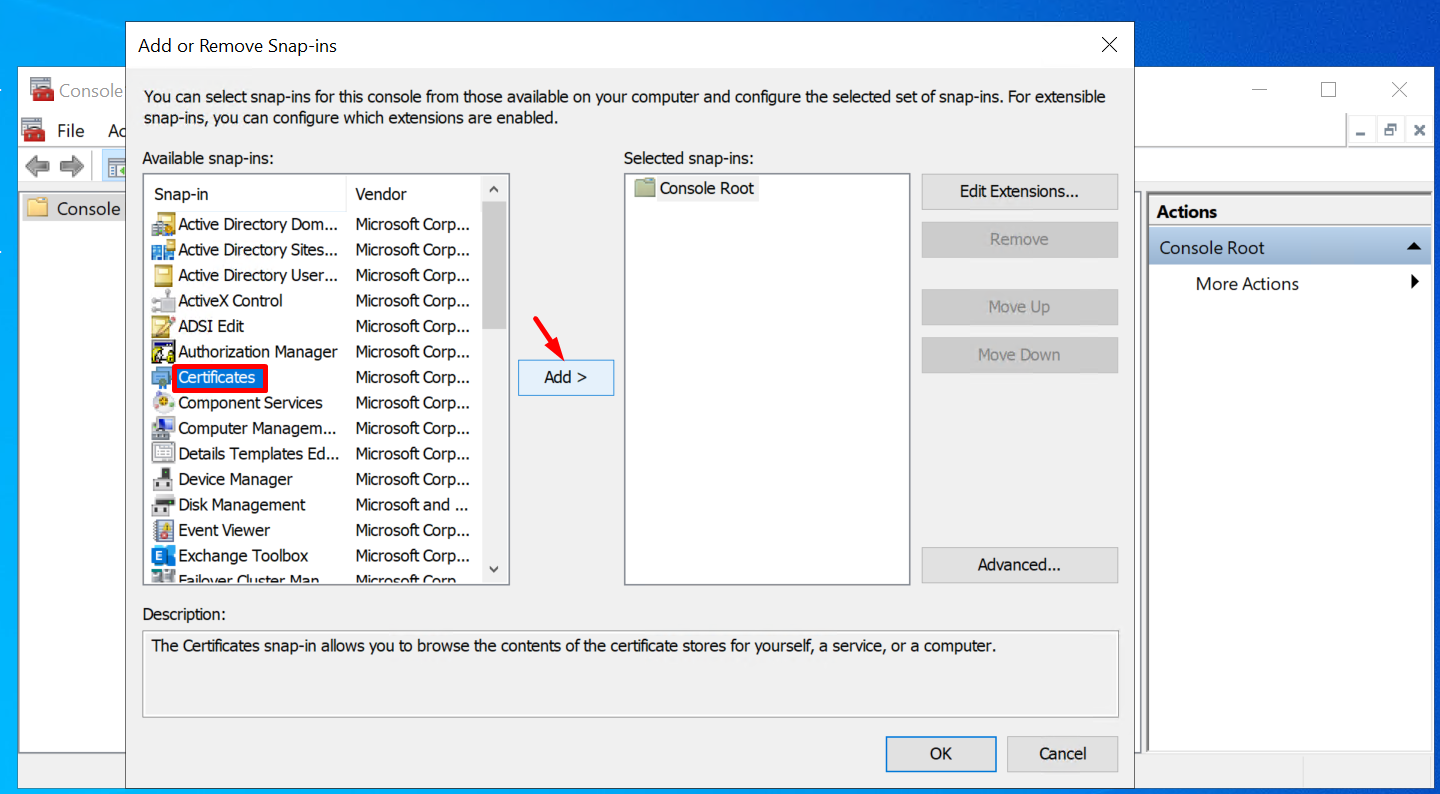Click the Add > button
Image resolution: width=1440 pixels, height=794 pixels.
click(565, 377)
